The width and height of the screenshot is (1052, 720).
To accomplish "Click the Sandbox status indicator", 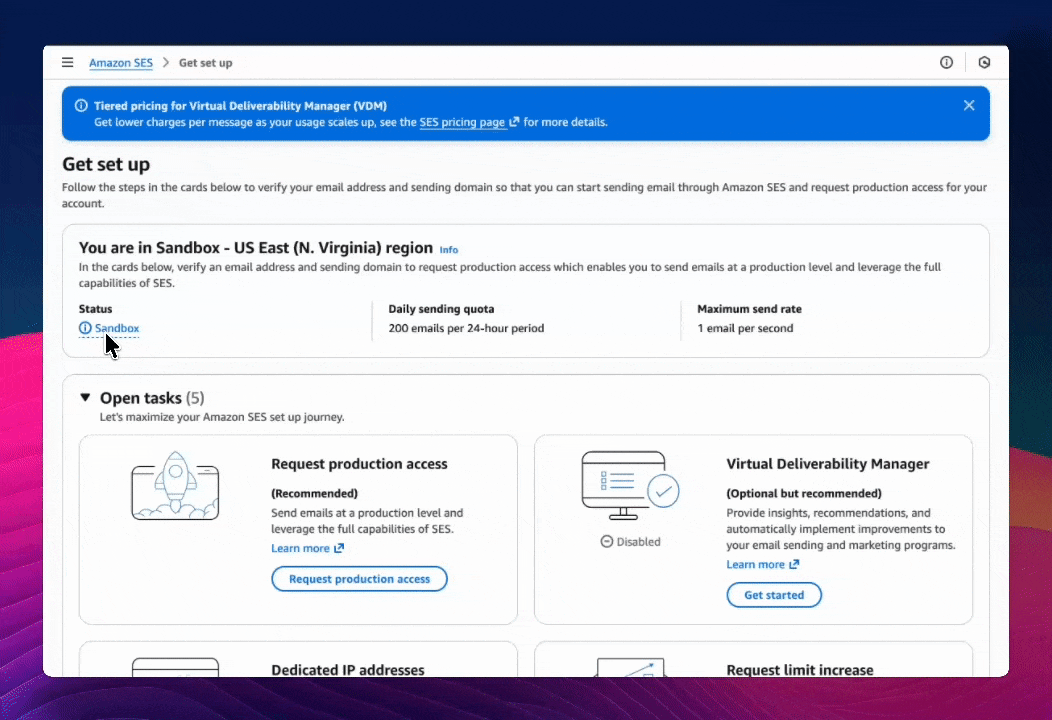I will click(116, 328).
